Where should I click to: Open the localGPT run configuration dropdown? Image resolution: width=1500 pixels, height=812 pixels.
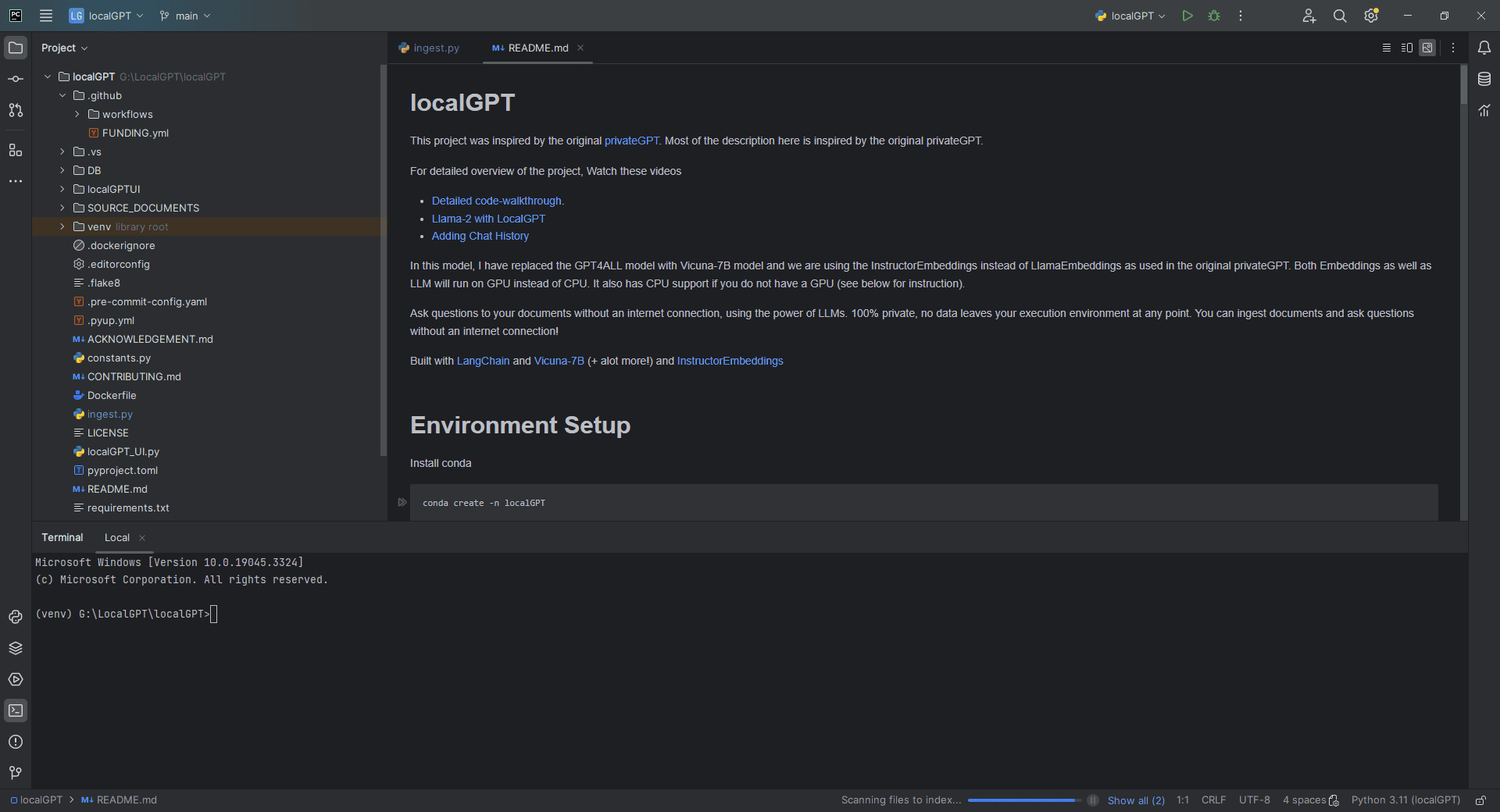[1130, 16]
